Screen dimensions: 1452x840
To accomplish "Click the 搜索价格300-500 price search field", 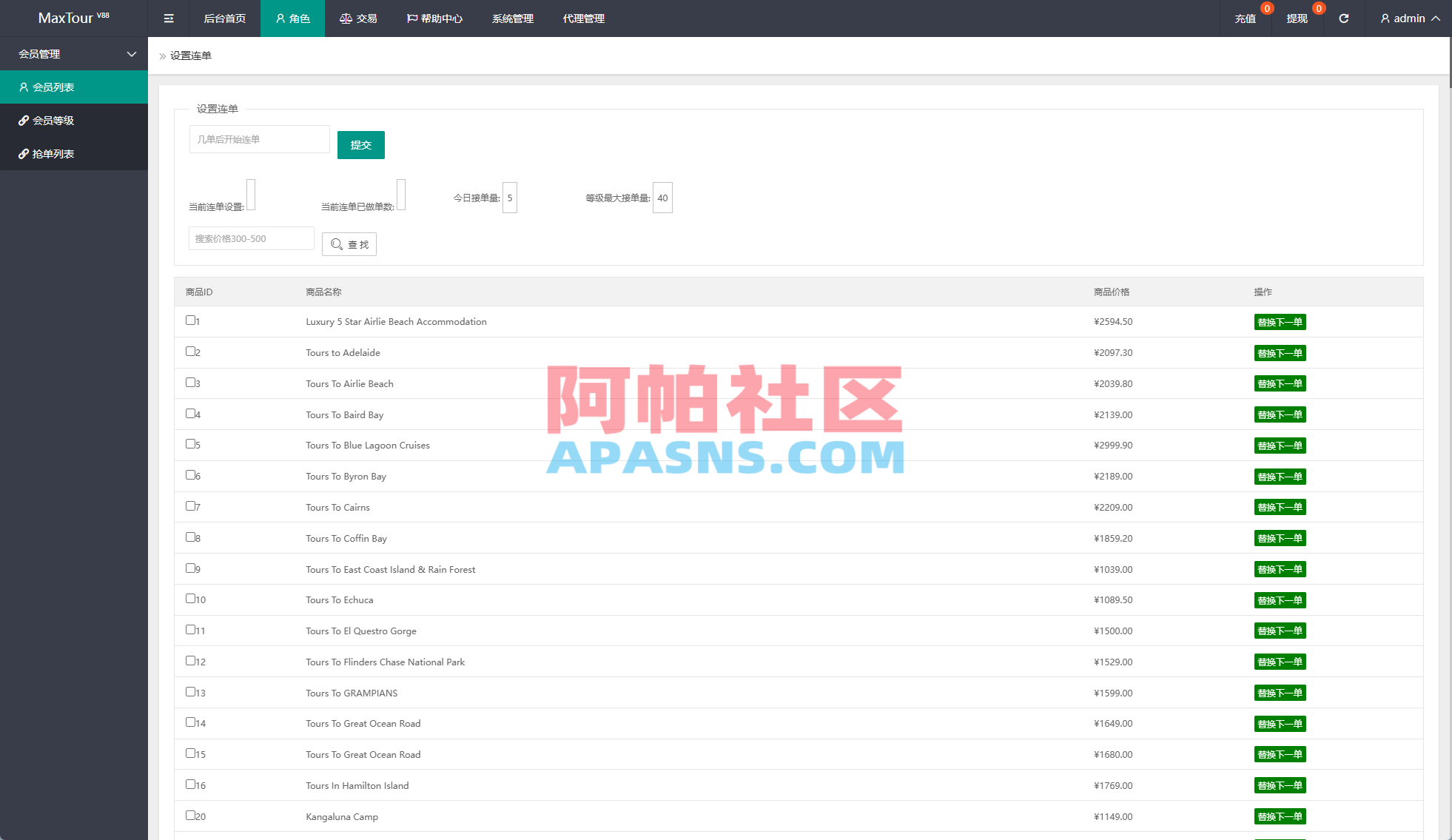I will [x=251, y=238].
